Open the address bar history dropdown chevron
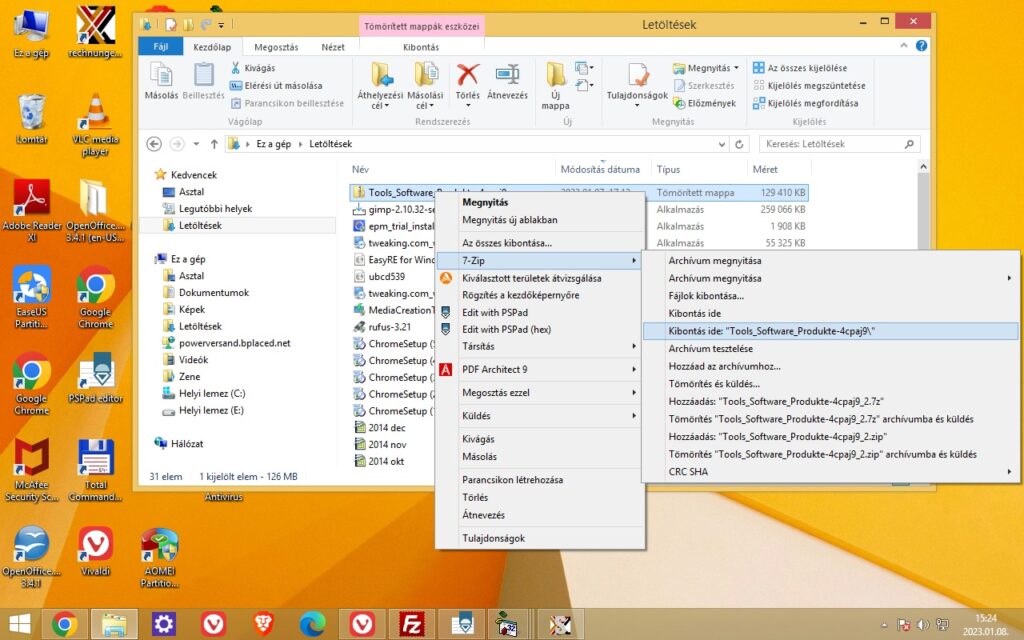The image size is (1024, 640). click(722, 144)
